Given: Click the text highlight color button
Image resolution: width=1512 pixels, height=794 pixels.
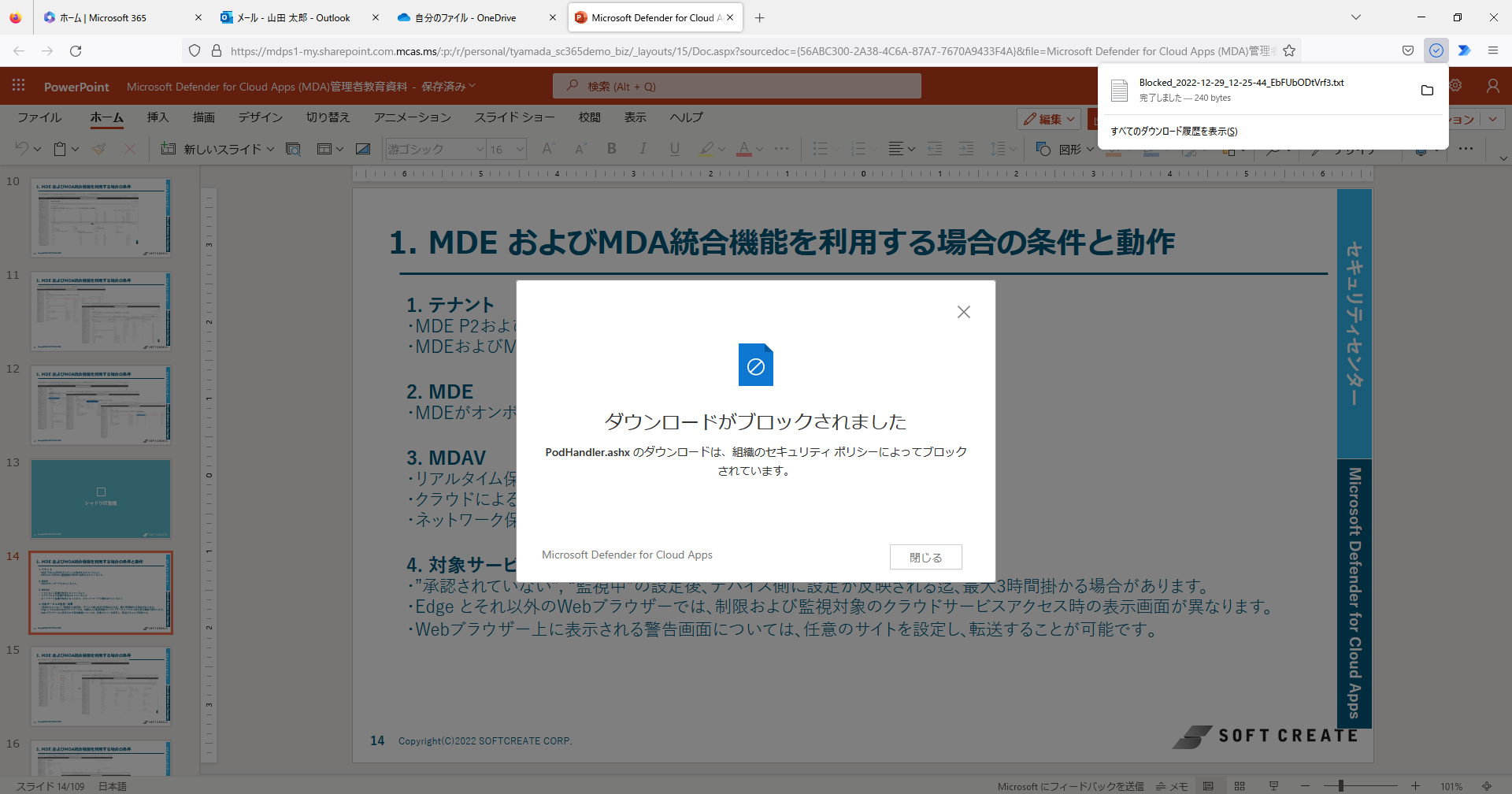Looking at the screenshot, I should (706, 149).
